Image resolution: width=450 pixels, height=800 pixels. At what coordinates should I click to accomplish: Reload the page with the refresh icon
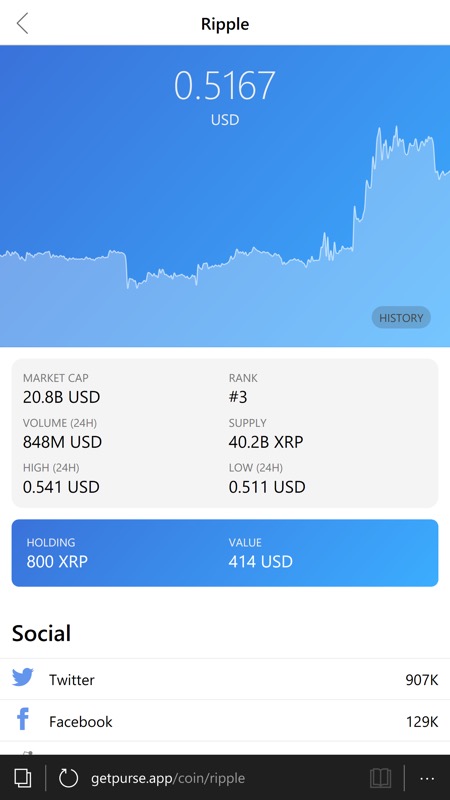(x=68, y=778)
